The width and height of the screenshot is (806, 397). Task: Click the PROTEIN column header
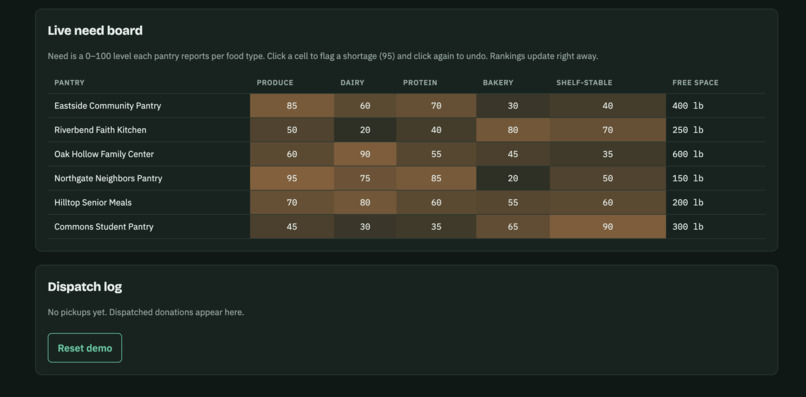click(x=420, y=83)
